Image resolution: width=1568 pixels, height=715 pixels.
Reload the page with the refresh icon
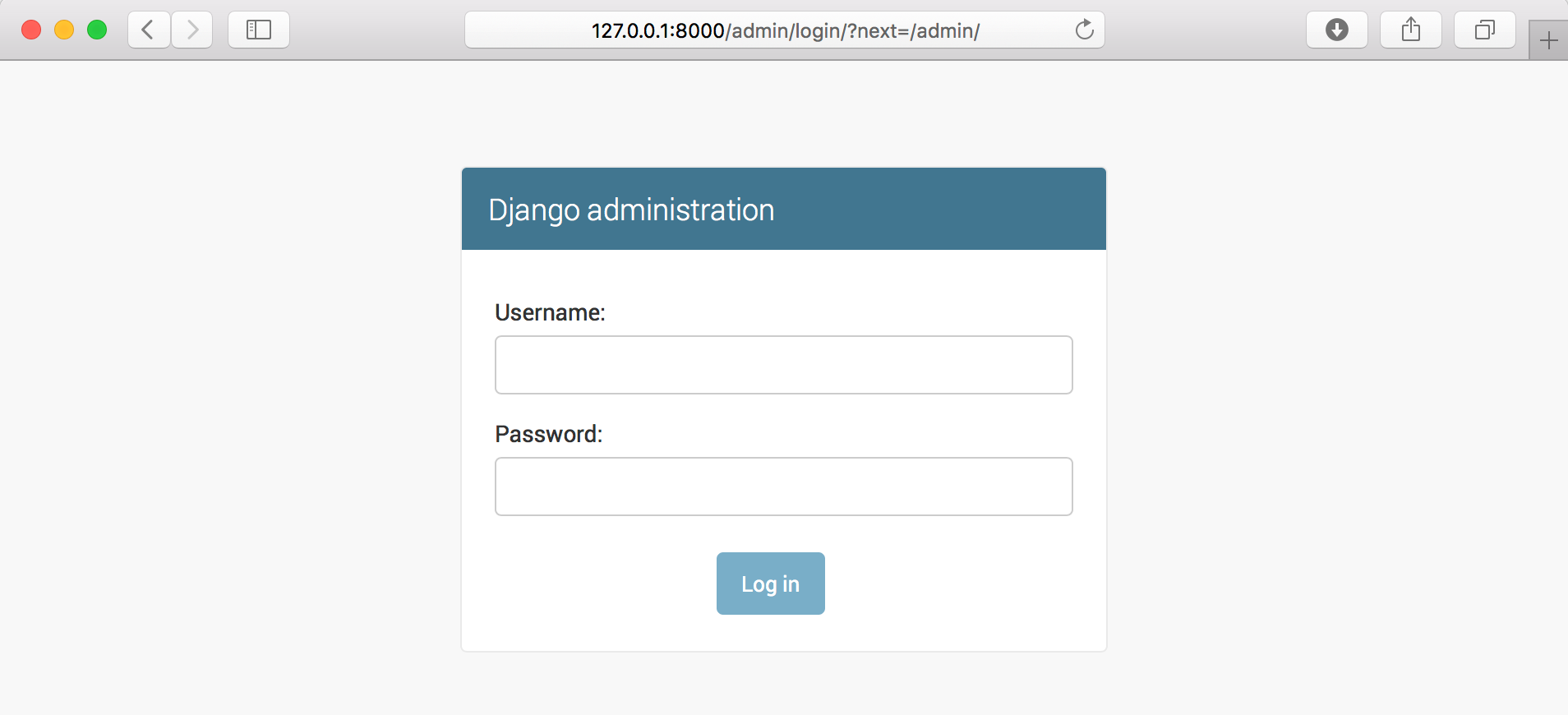[1085, 30]
